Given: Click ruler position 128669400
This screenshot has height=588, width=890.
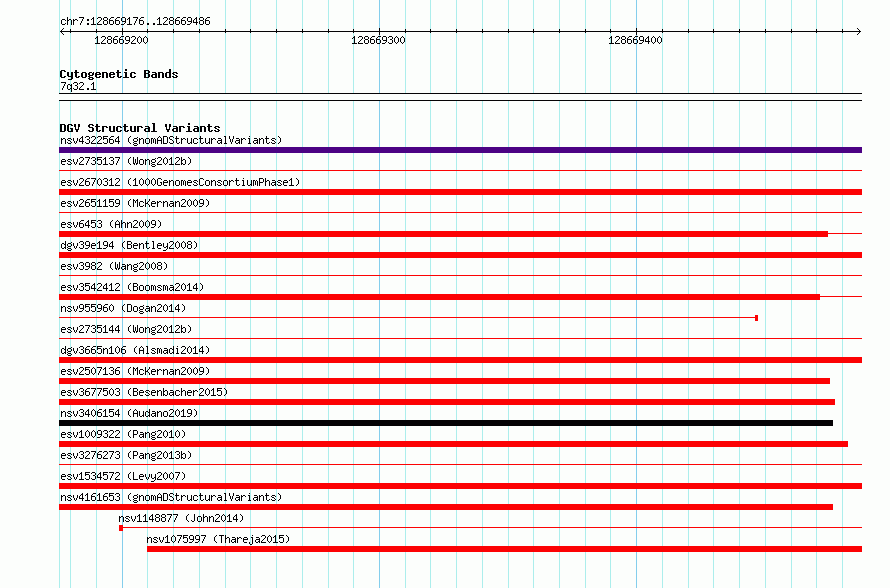Looking at the screenshot, I should pos(635,40).
